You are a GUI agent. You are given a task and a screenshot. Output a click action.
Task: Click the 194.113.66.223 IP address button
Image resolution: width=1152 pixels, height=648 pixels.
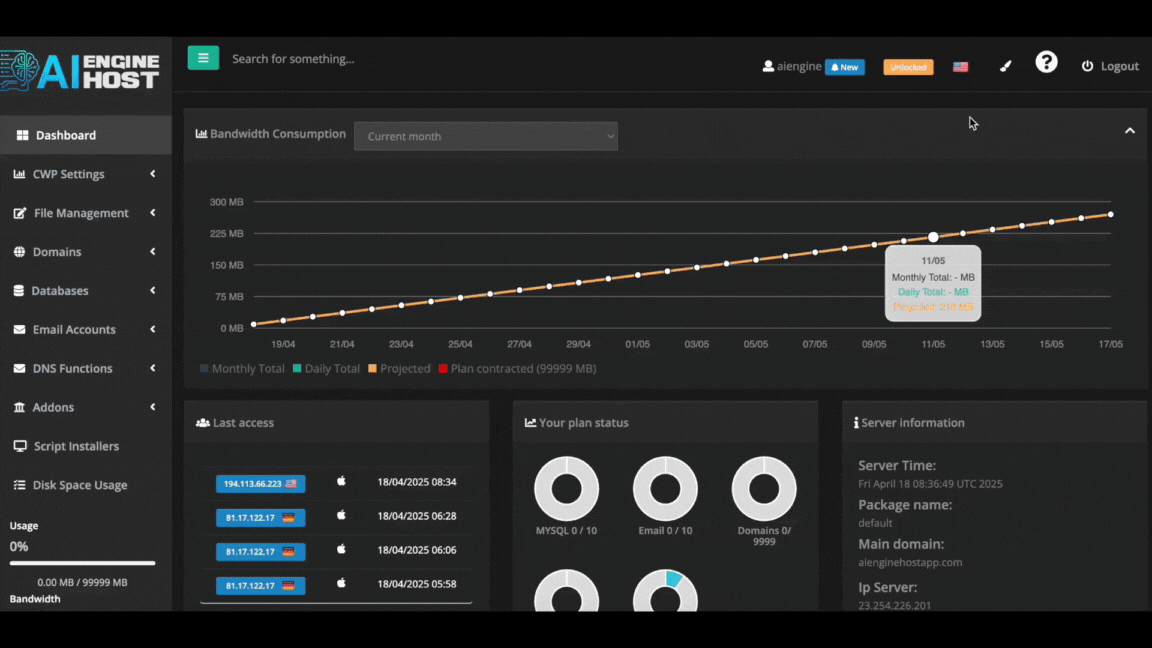point(260,483)
